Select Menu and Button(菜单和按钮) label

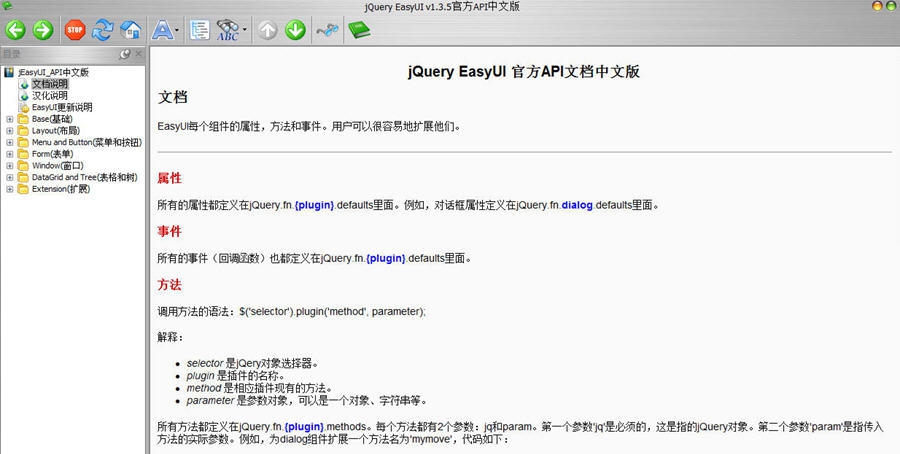(x=87, y=142)
